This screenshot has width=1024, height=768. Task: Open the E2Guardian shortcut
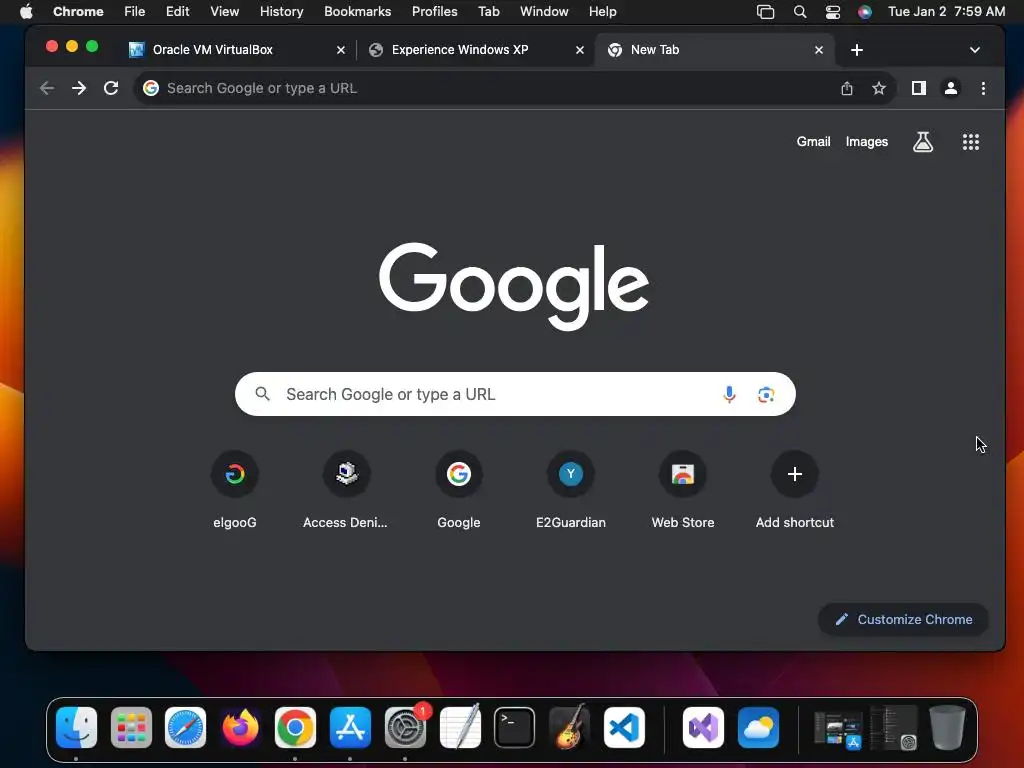[x=571, y=490]
